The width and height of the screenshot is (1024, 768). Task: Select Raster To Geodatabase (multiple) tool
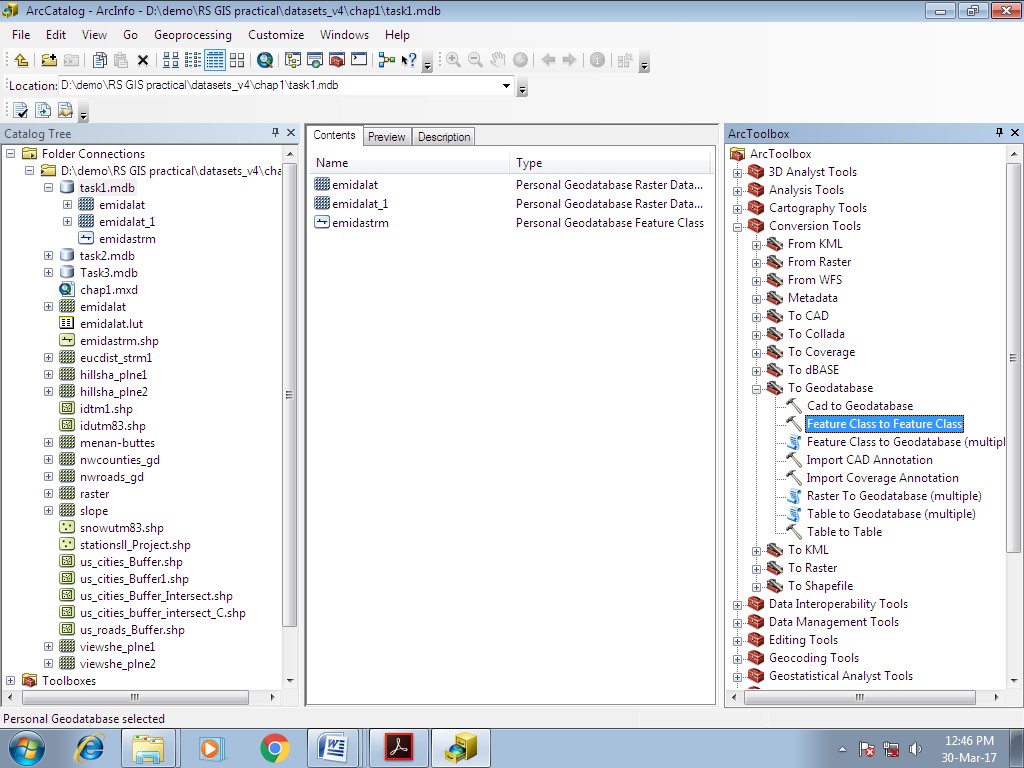[894, 496]
